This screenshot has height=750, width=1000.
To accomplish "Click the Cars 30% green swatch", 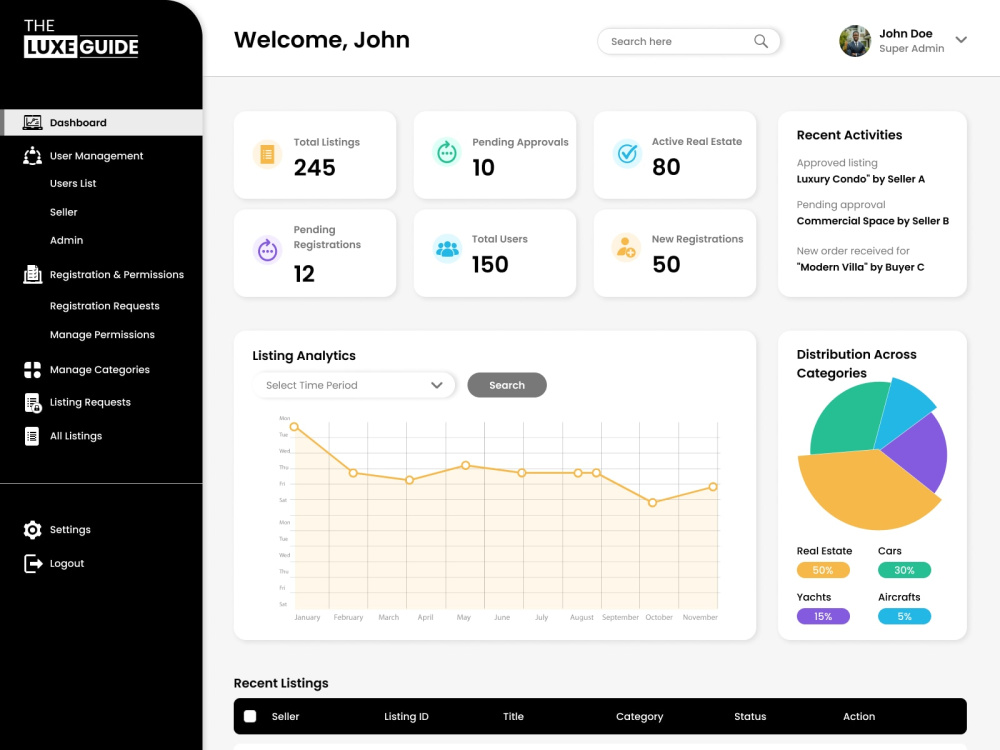I will 904,570.
